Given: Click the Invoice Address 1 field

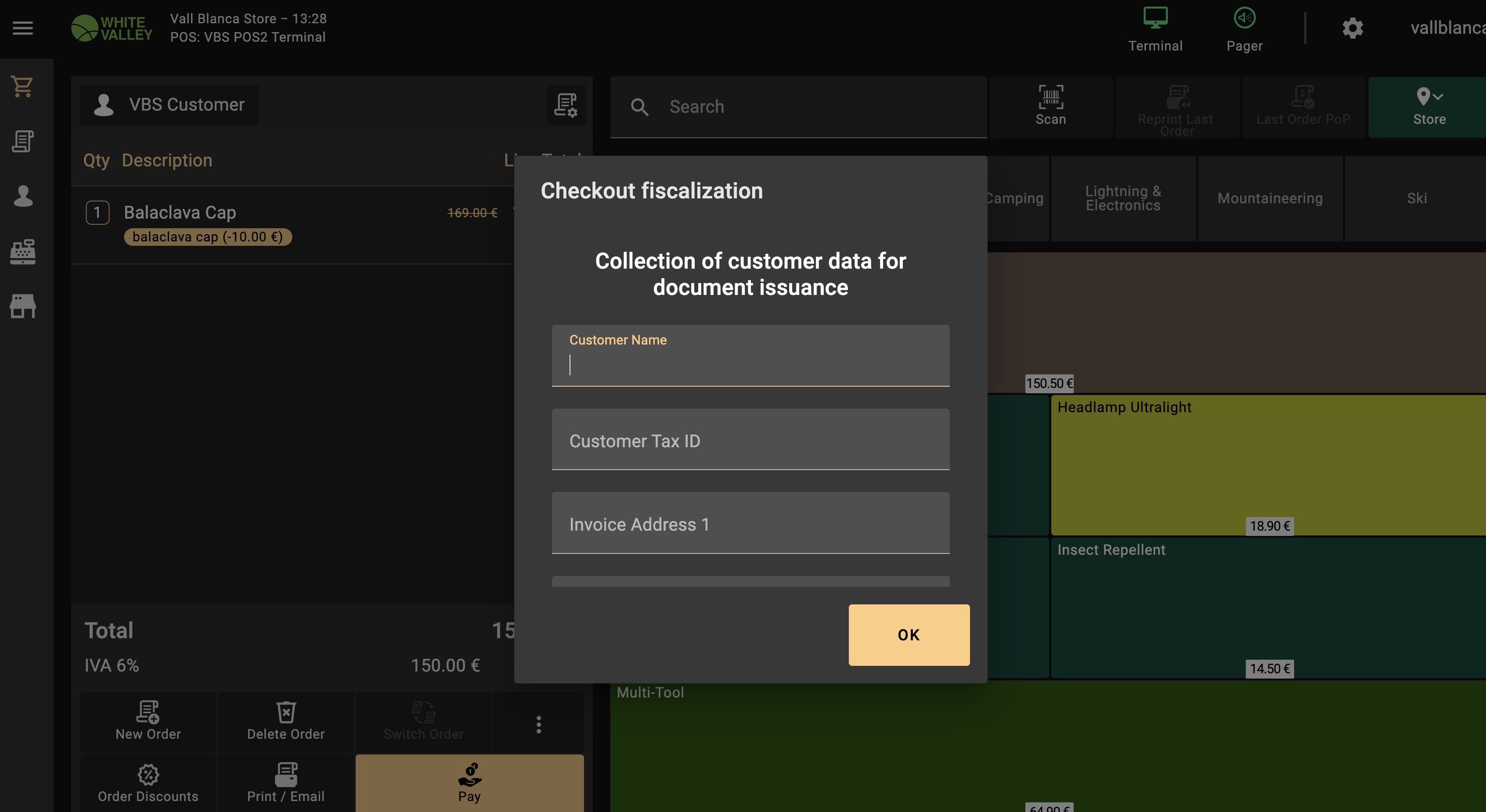Looking at the screenshot, I should [750, 524].
